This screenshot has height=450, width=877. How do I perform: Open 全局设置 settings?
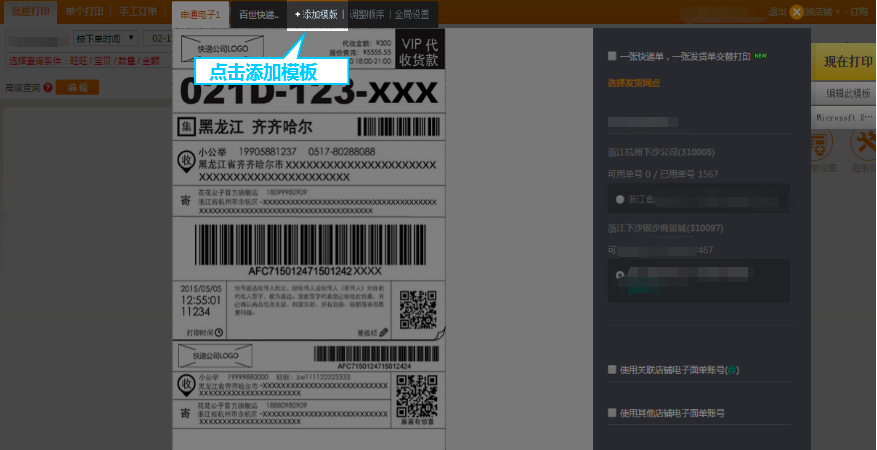[x=411, y=15]
